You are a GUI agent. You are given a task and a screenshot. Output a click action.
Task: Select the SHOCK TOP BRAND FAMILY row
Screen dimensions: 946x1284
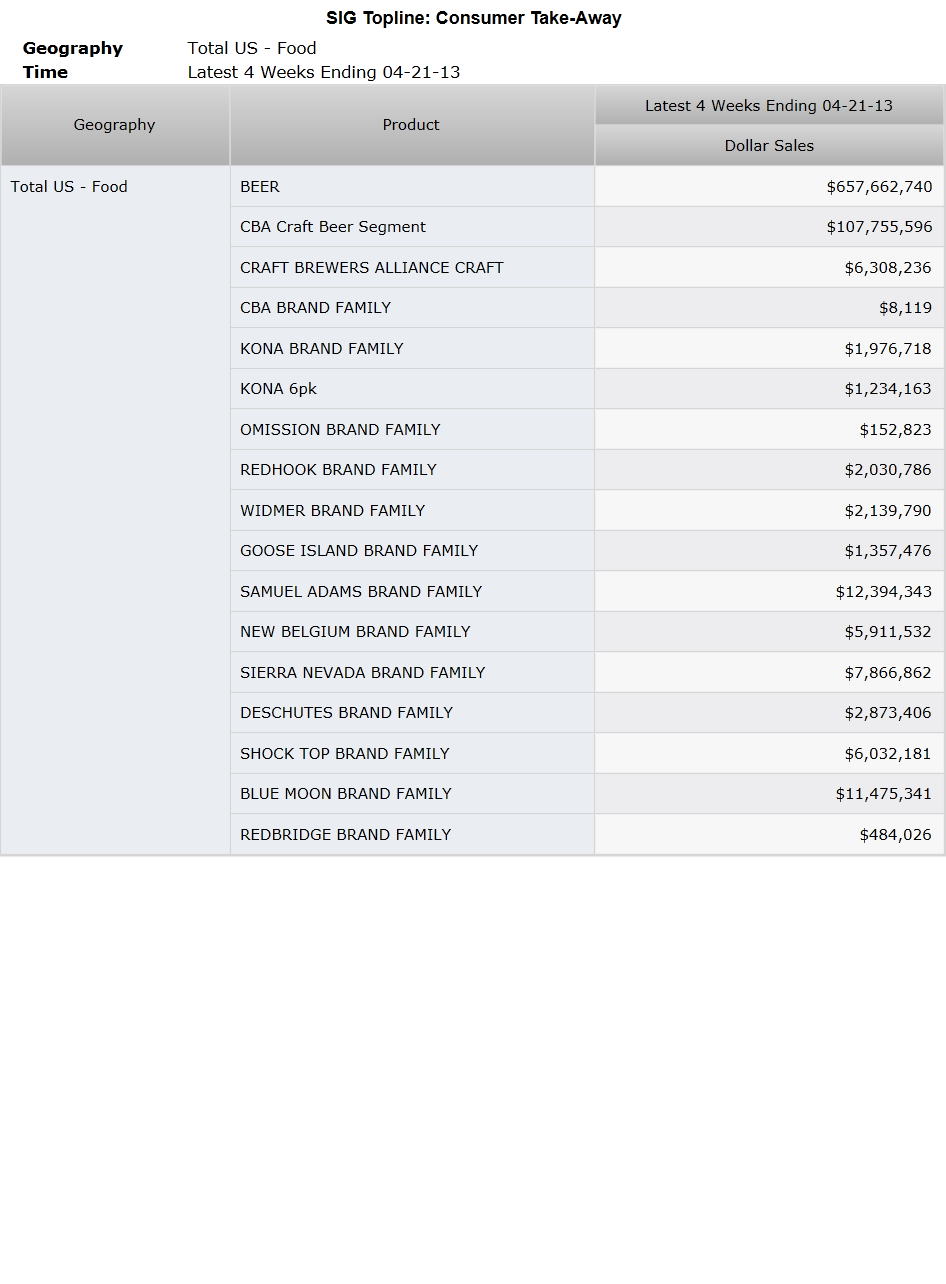(412, 754)
